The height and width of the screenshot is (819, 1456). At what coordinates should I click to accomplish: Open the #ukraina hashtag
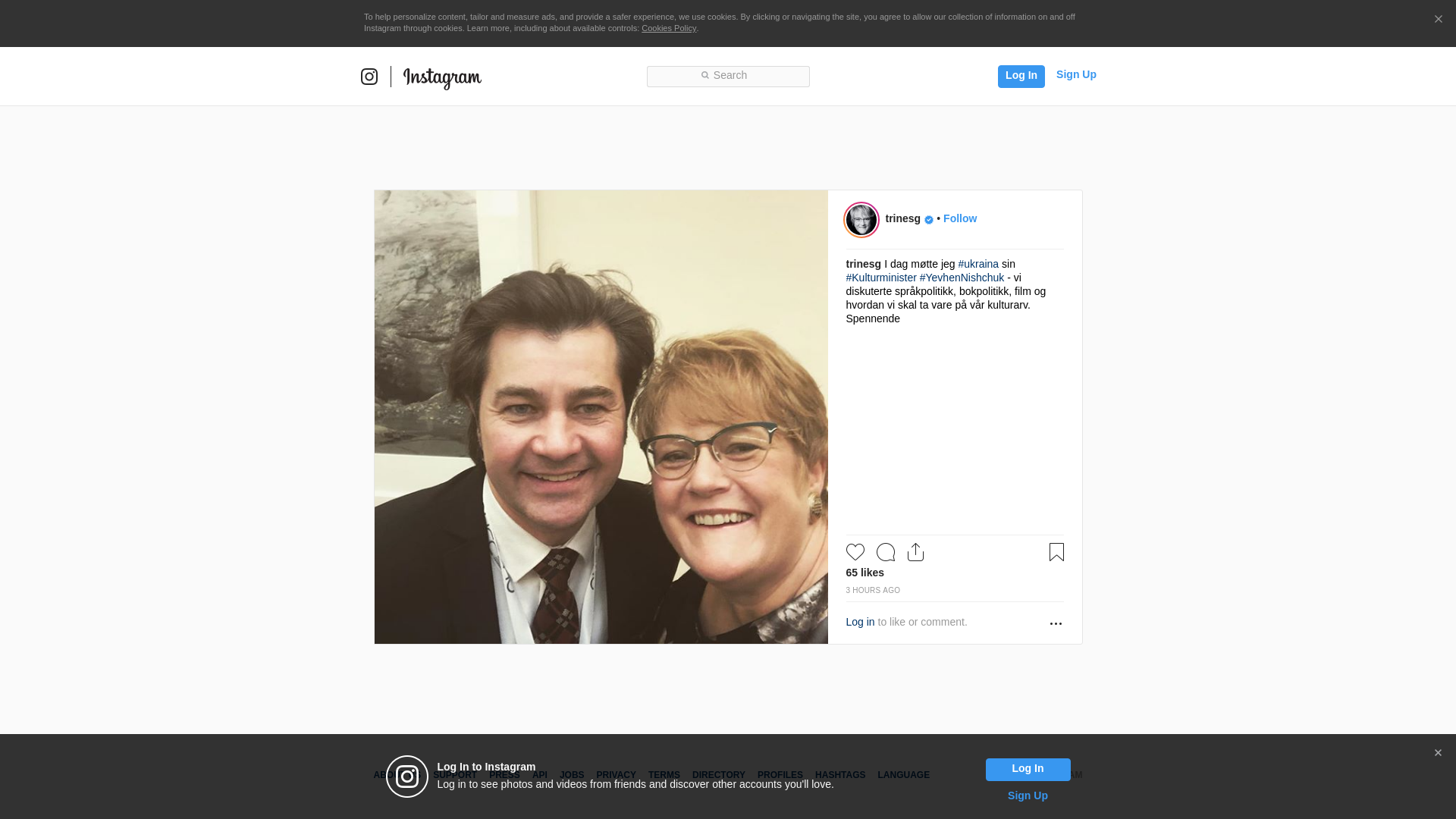[978, 264]
